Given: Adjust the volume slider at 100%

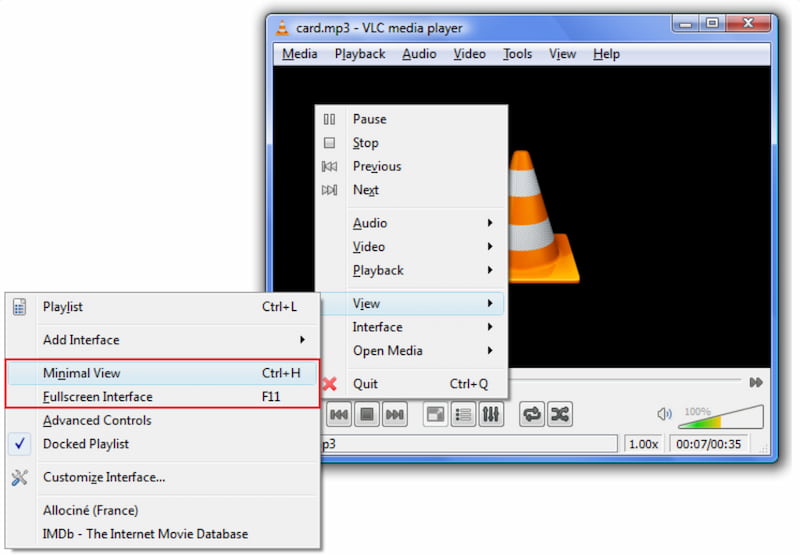Looking at the screenshot, I should pyautogui.click(x=720, y=417).
